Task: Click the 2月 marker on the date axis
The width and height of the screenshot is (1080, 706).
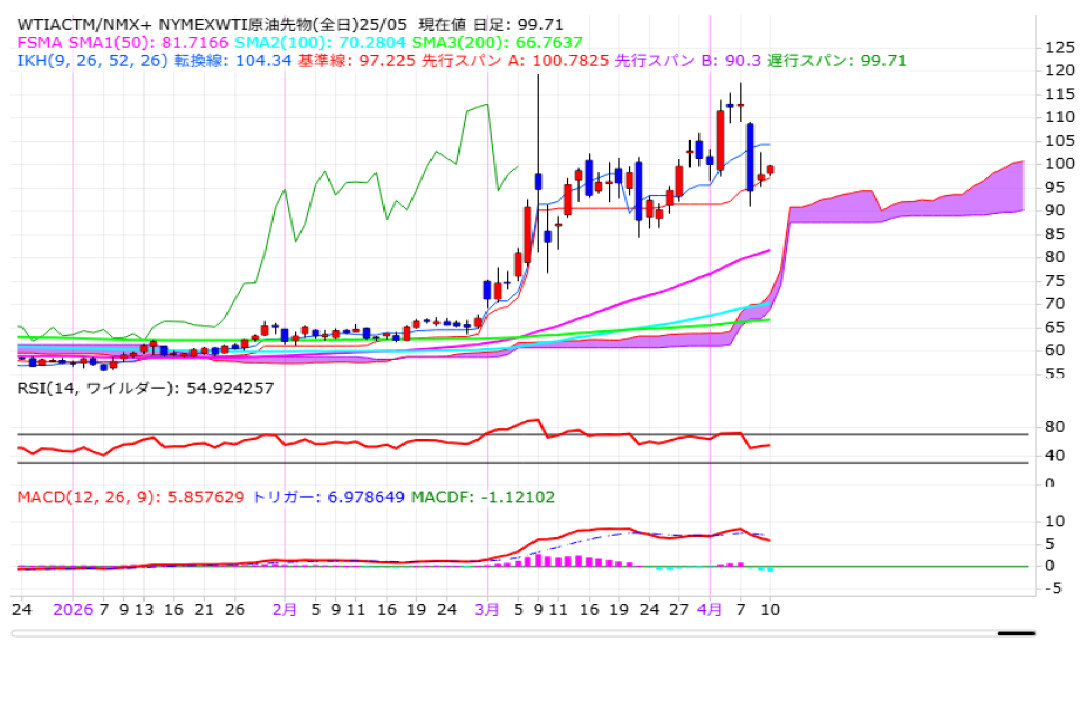Action: tap(285, 608)
